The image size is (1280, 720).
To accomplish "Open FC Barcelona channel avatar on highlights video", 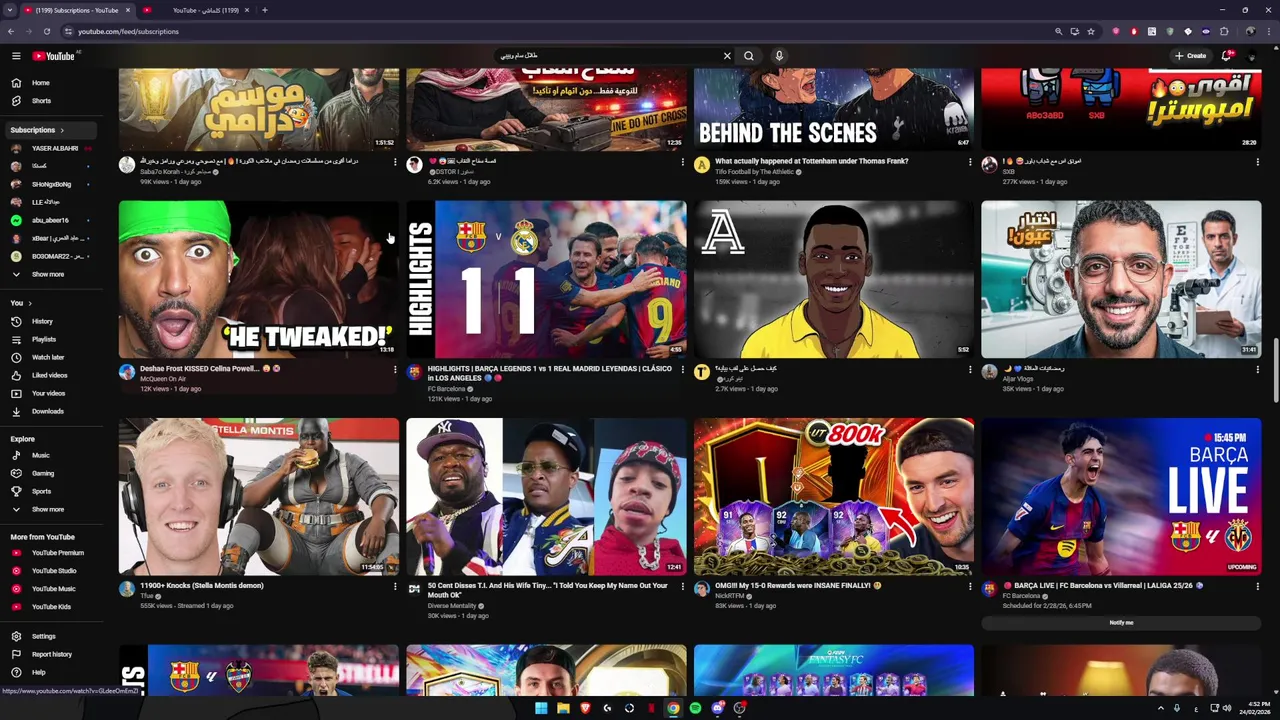I will 414,372.
